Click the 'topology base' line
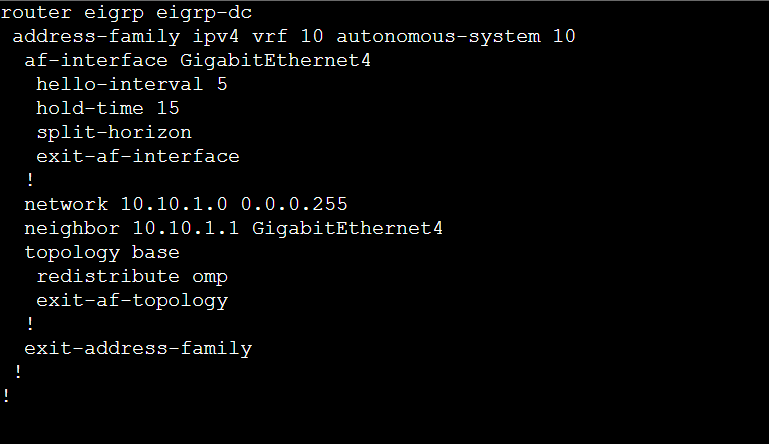769x444 pixels. tap(102, 252)
